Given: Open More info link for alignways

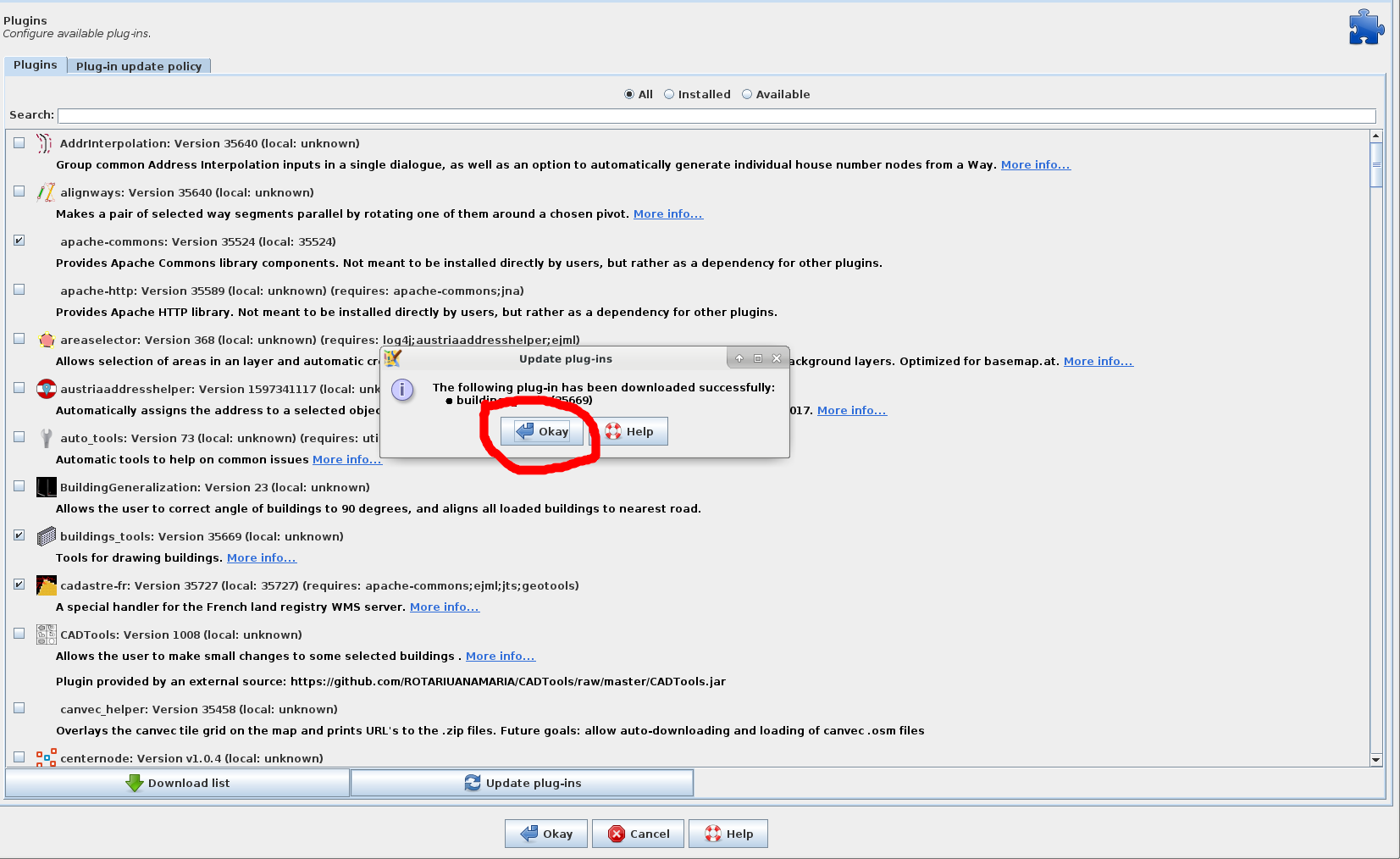Looking at the screenshot, I should click(x=667, y=214).
